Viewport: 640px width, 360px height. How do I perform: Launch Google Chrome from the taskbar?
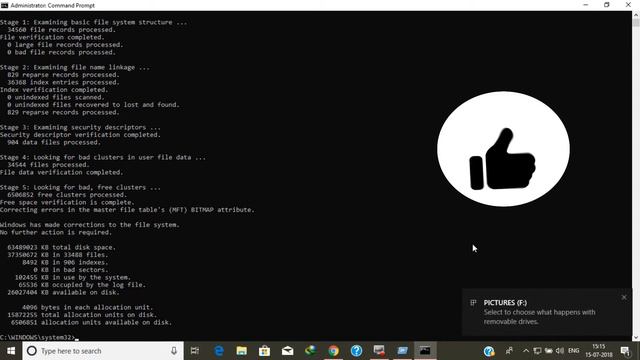pyautogui.click(x=333, y=351)
